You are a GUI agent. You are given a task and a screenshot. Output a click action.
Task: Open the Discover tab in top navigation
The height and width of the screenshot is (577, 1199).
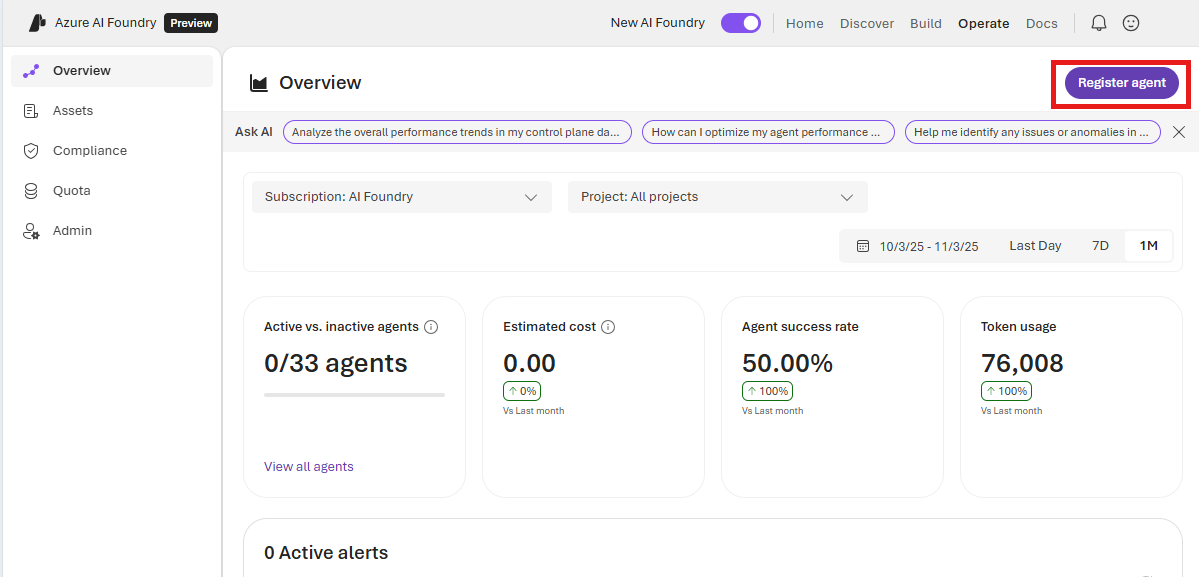coord(867,23)
